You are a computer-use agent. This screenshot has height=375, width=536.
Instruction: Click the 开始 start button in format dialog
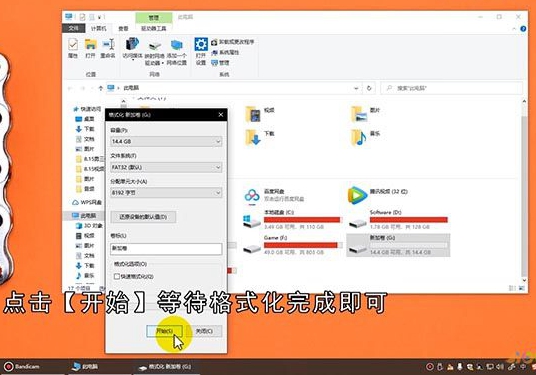(164, 331)
